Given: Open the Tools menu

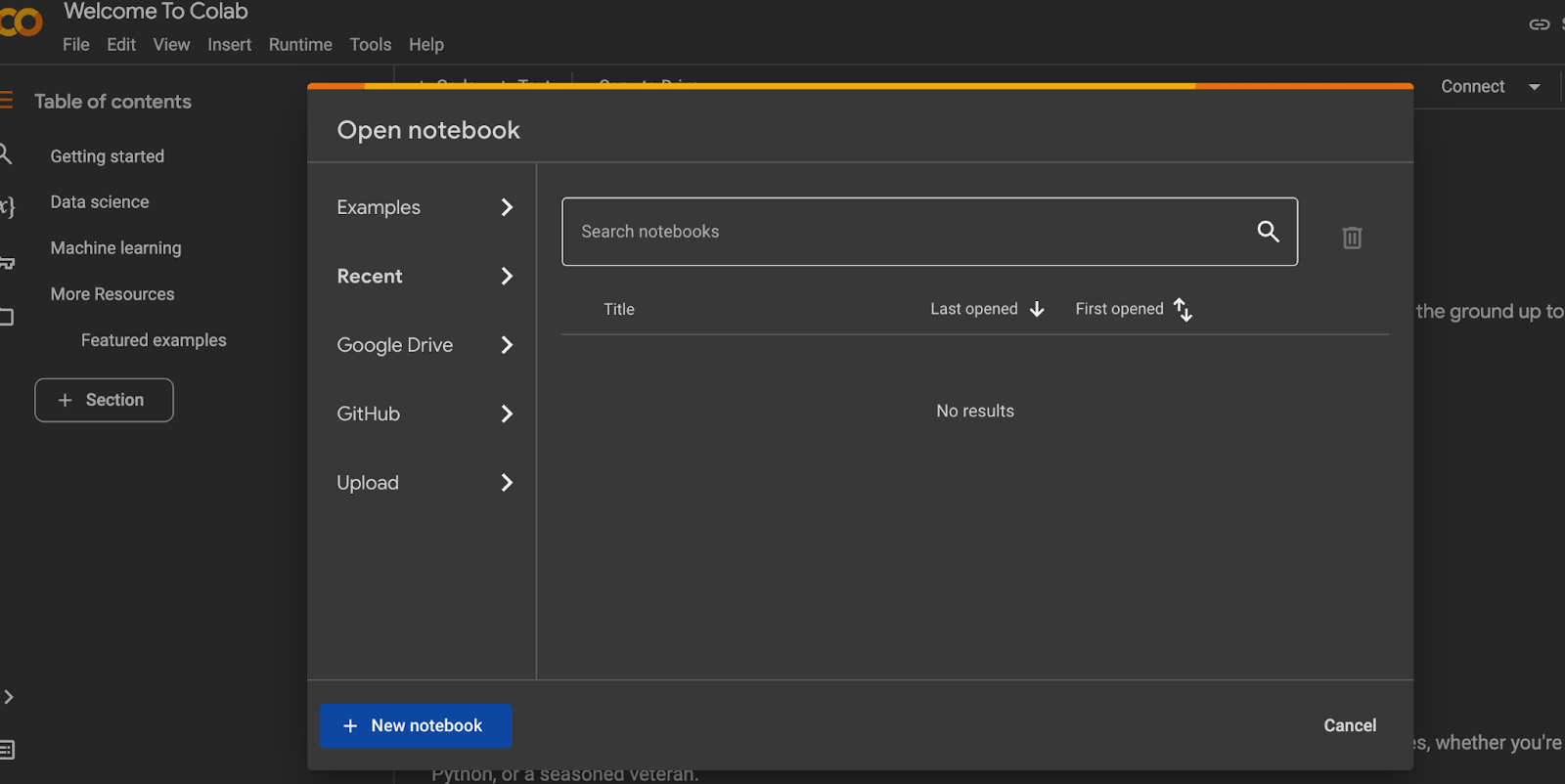Looking at the screenshot, I should click(371, 44).
